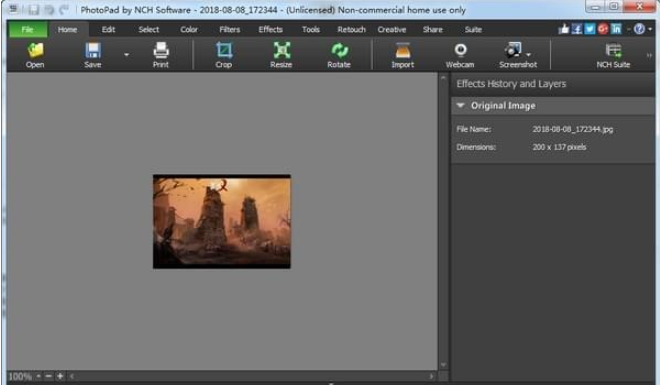Switch to the Effects tab
The height and width of the screenshot is (385, 660).
click(270, 29)
